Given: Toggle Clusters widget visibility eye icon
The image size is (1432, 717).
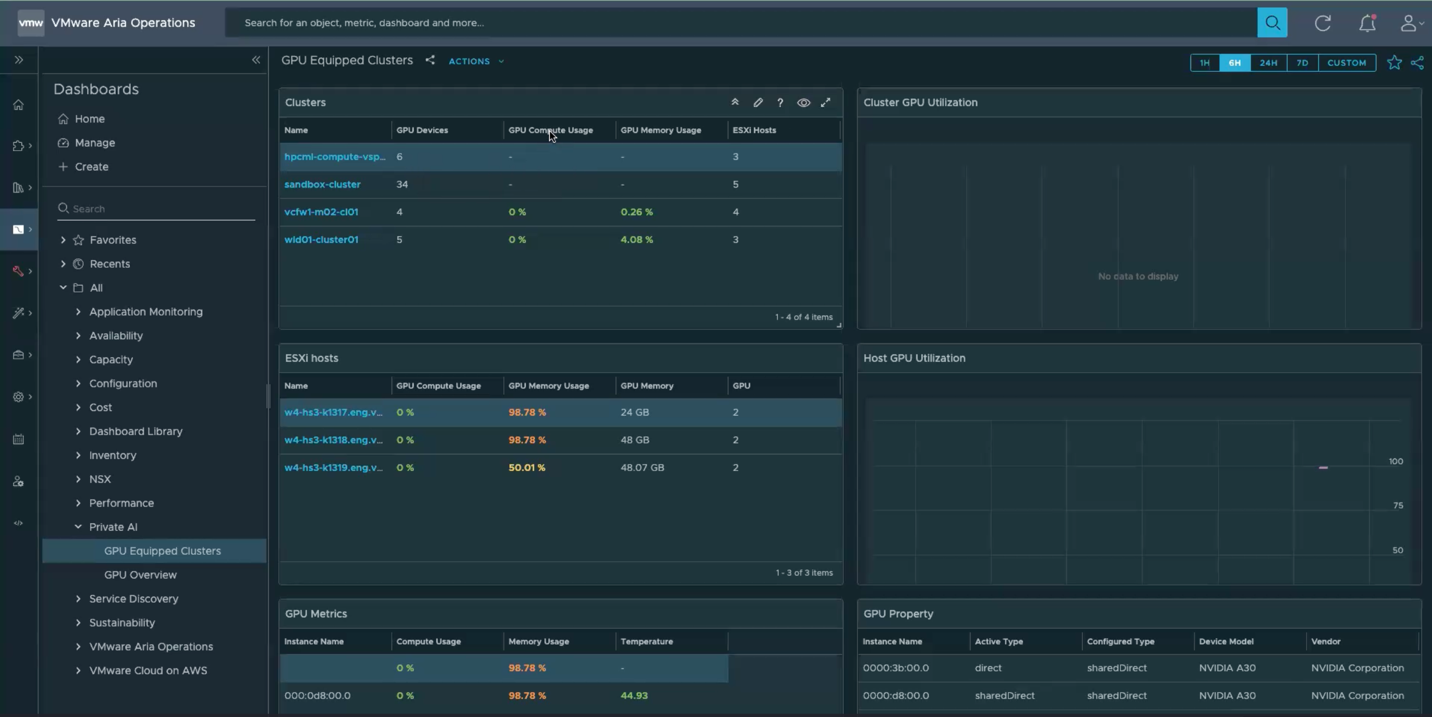Looking at the screenshot, I should coord(803,103).
